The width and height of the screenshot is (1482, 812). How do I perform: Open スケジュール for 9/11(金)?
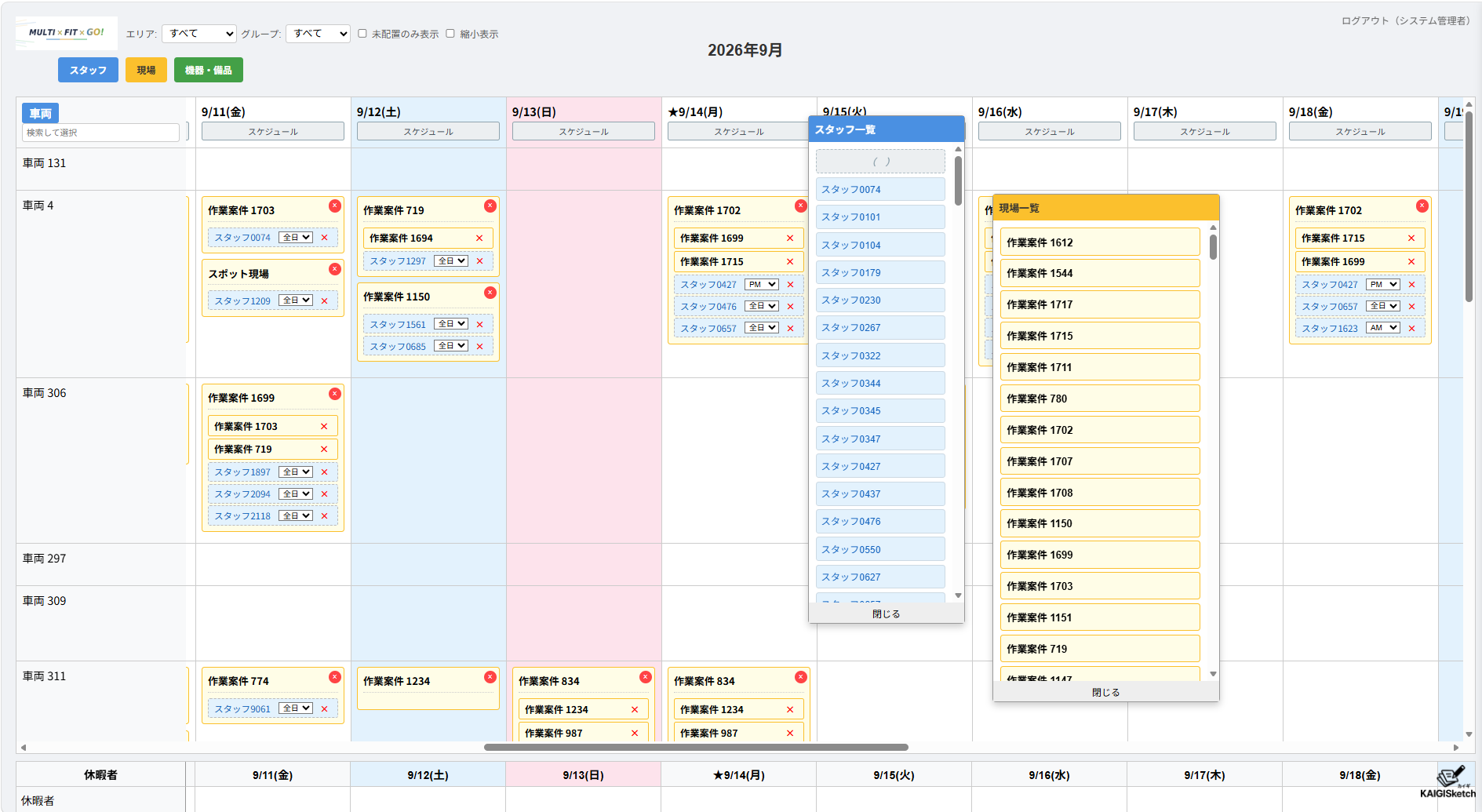(x=273, y=131)
